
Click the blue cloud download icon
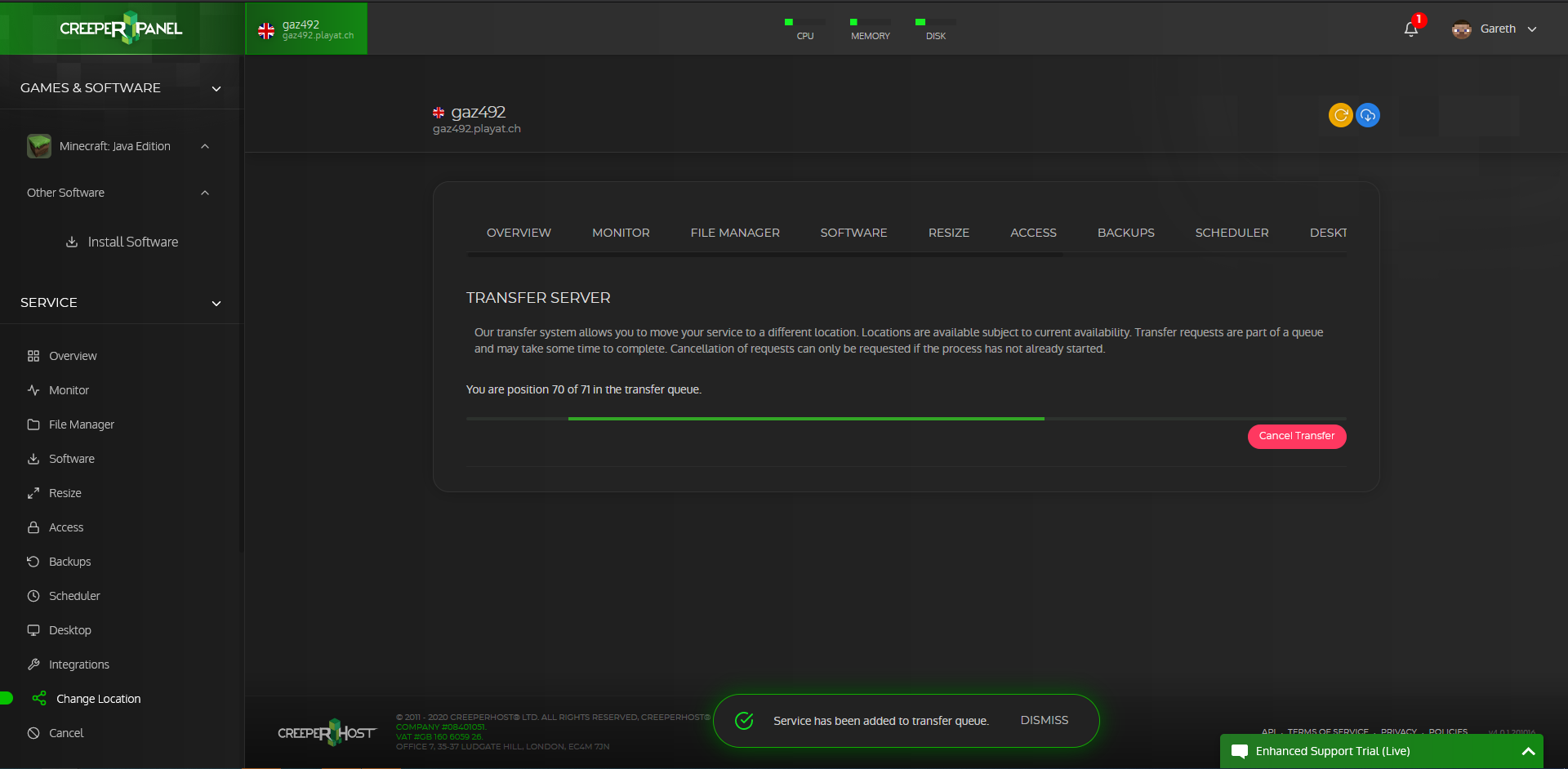1368,115
